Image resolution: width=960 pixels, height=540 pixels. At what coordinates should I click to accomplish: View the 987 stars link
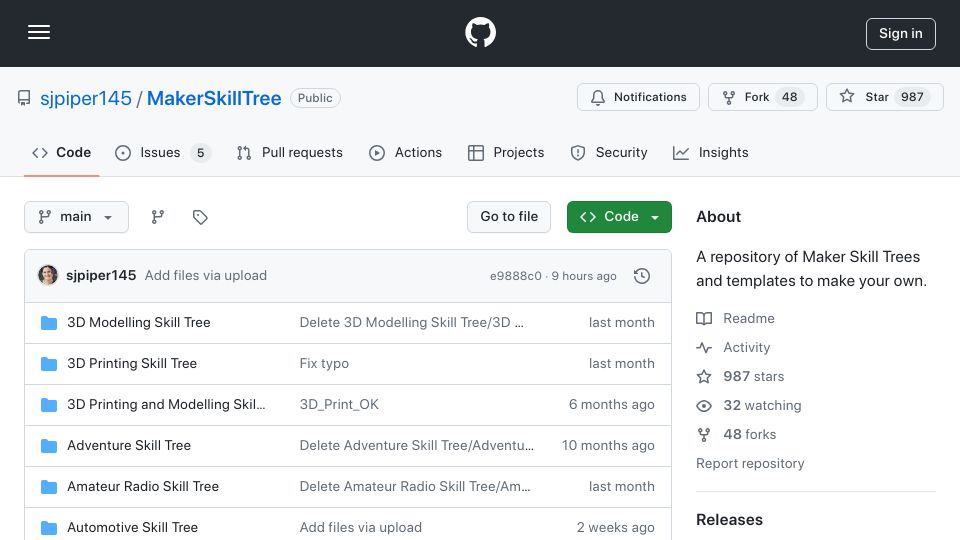740,377
